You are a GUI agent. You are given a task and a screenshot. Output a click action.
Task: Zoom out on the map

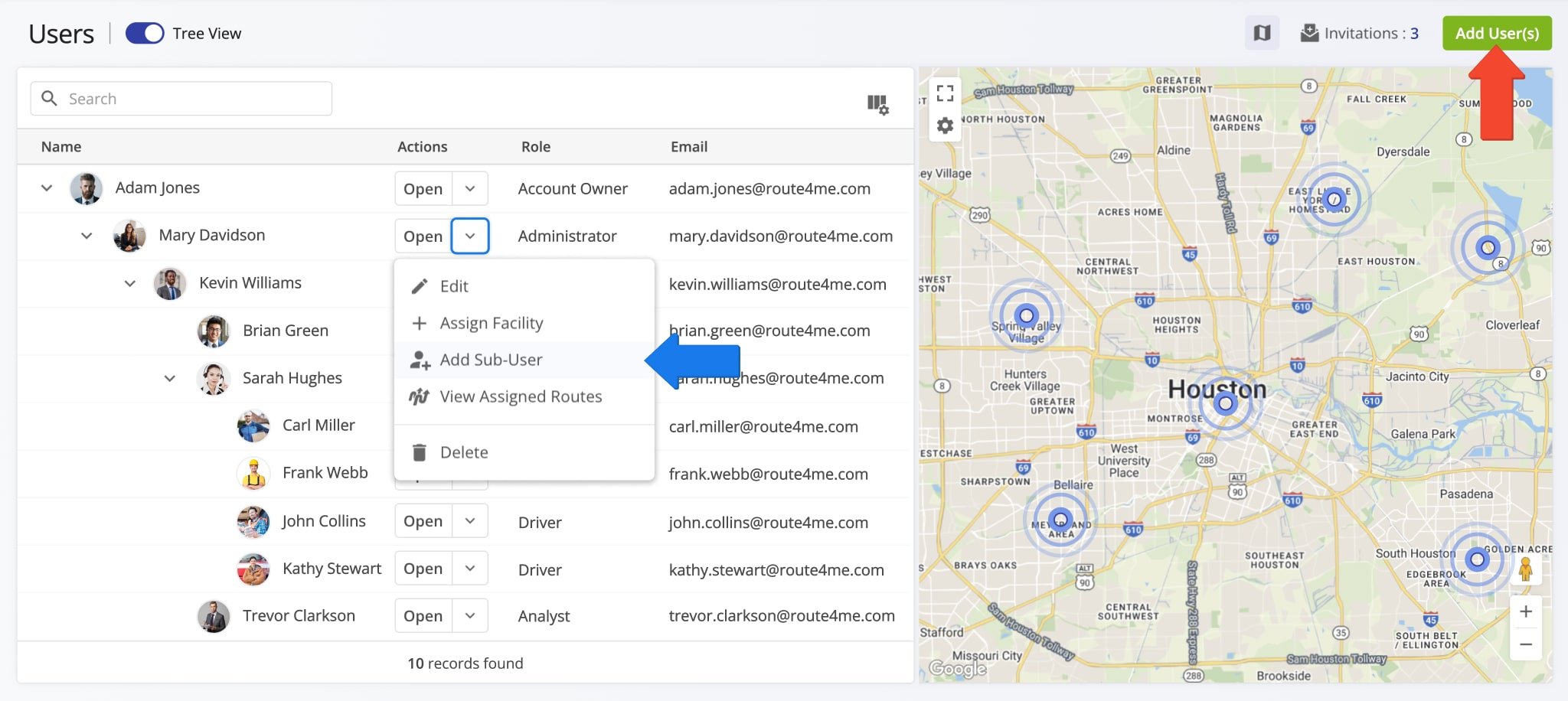(x=1526, y=644)
